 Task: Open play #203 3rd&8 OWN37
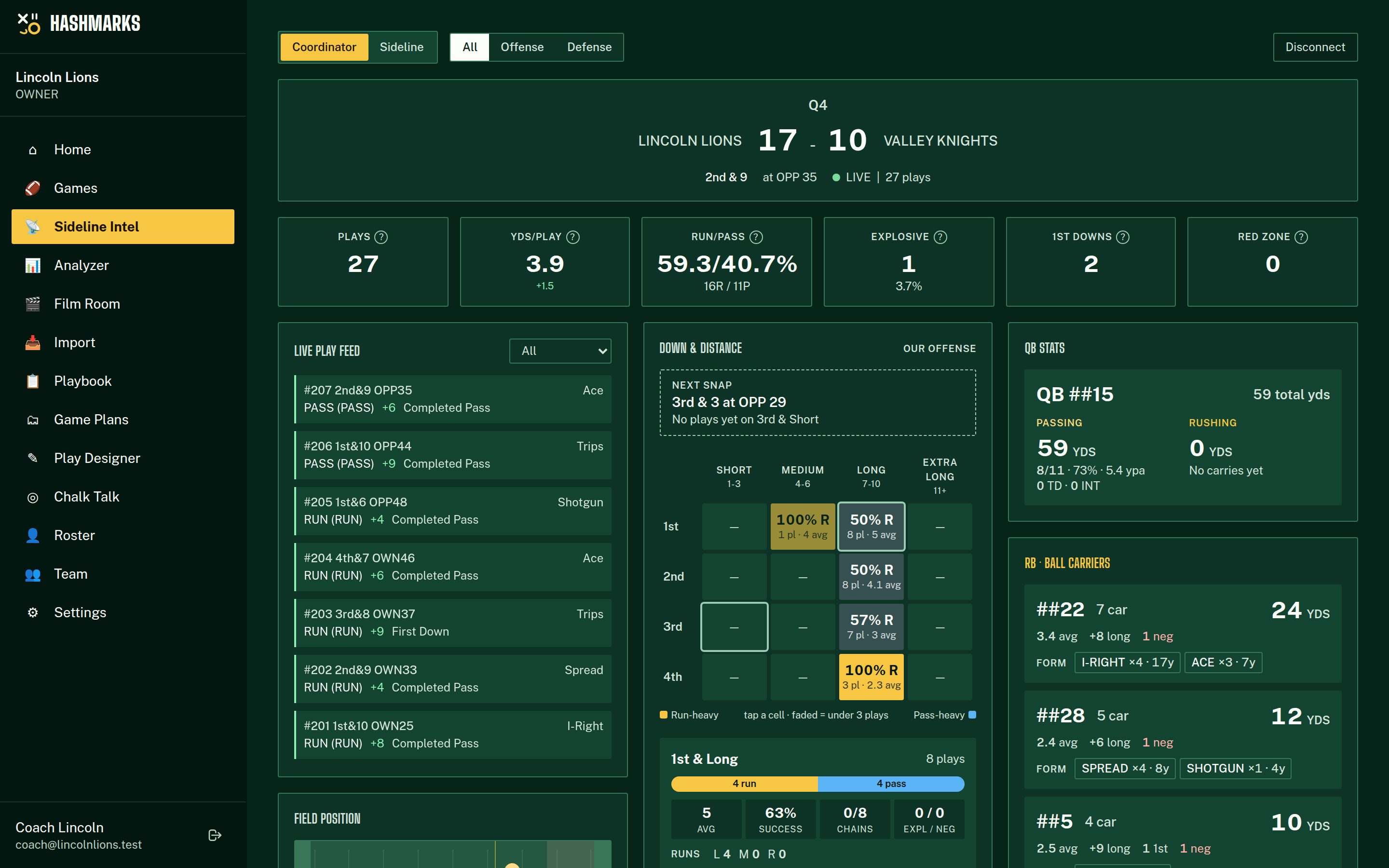[x=452, y=623]
